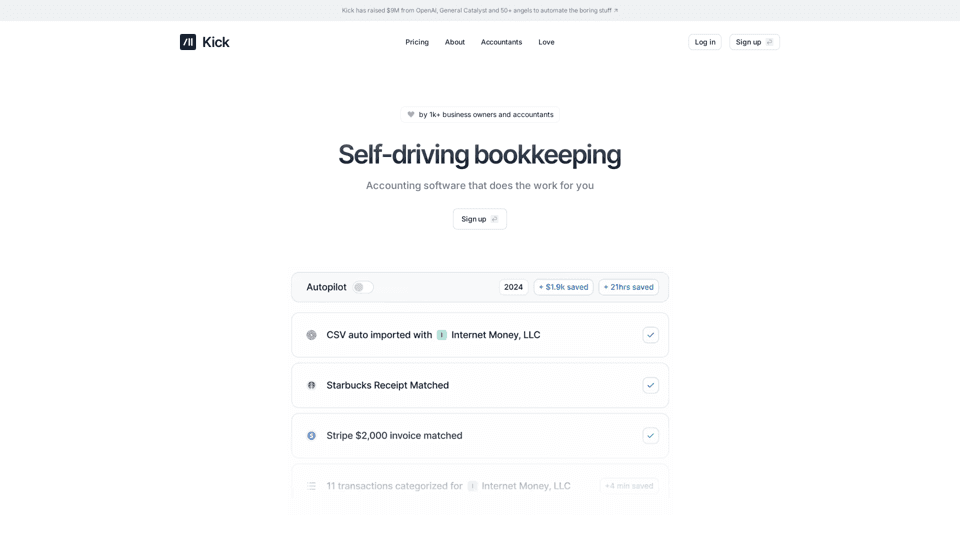Screen dimensions: 960x540
Task: Click the Kick logo icon
Action: pyautogui.click(x=188, y=42)
